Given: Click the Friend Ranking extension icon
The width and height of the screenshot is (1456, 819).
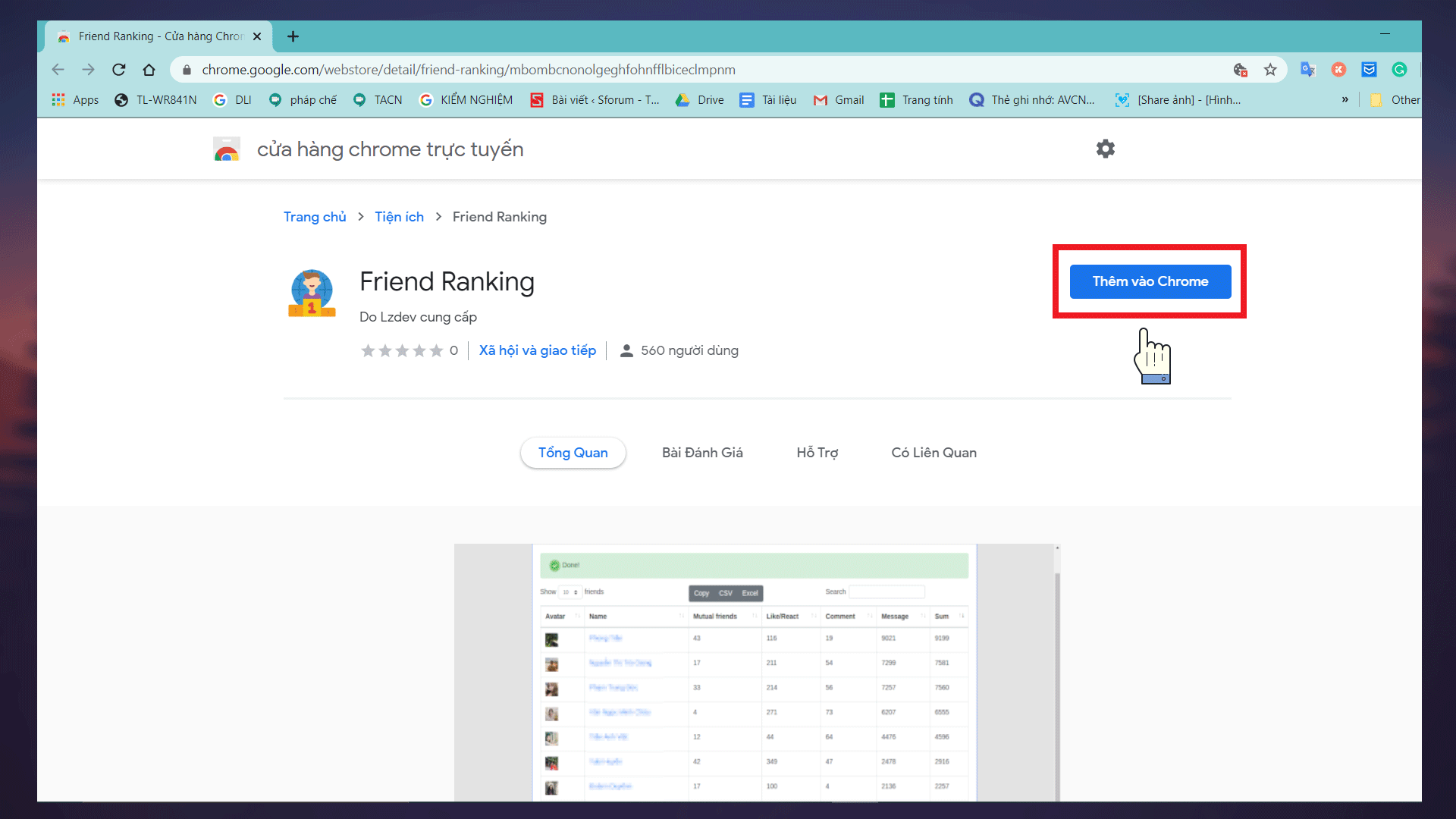Looking at the screenshot, I should (x=312, y=293).
